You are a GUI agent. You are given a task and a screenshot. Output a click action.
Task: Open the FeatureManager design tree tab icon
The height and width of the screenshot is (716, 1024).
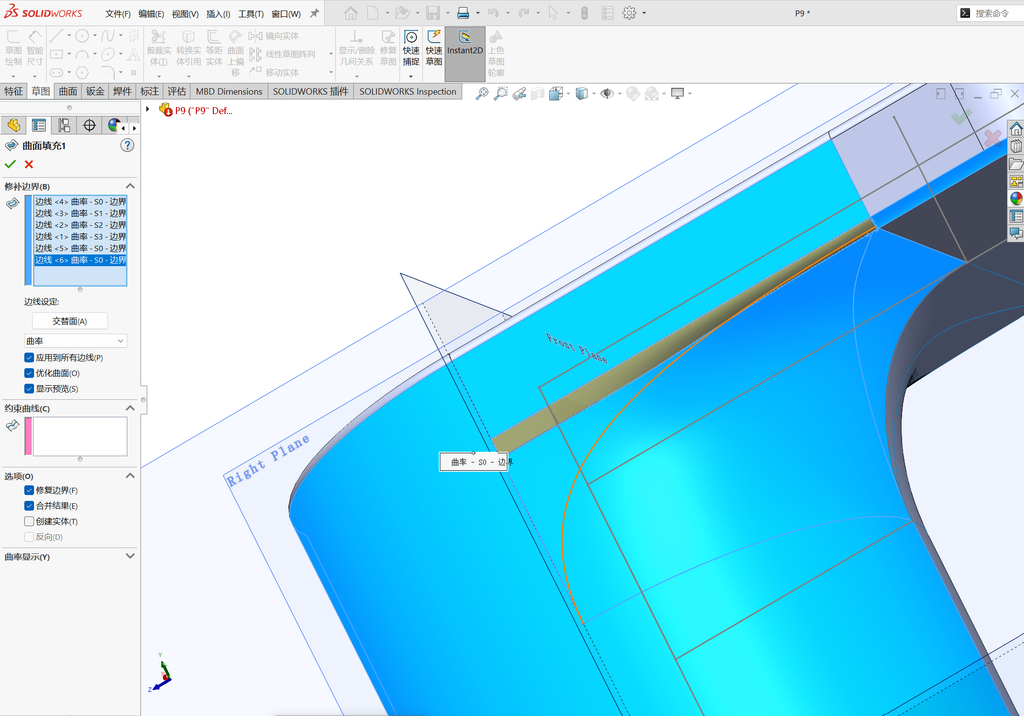pos(14,125)
